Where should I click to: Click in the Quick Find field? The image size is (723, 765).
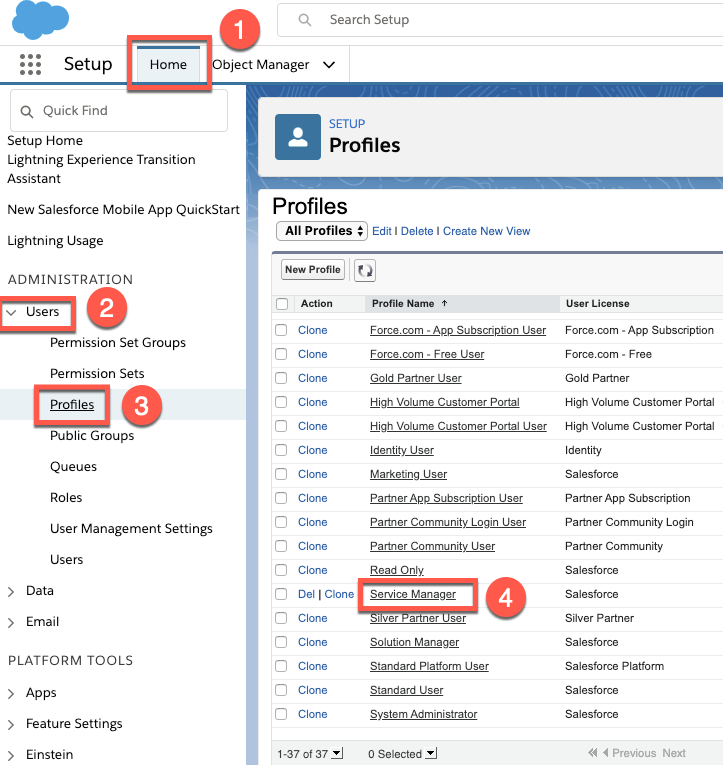coord(119,111)
